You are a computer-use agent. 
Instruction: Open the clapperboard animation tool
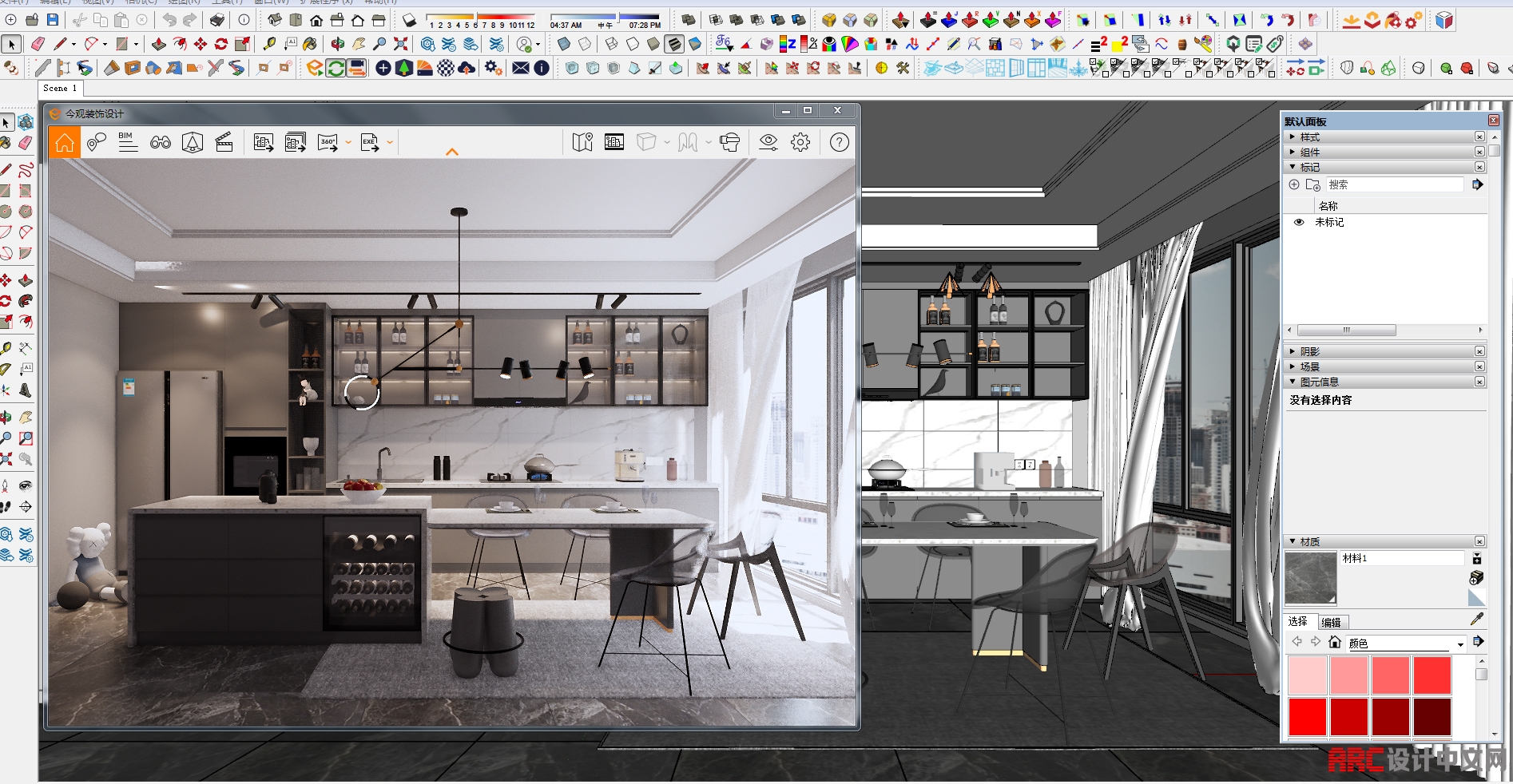(224, 143)
